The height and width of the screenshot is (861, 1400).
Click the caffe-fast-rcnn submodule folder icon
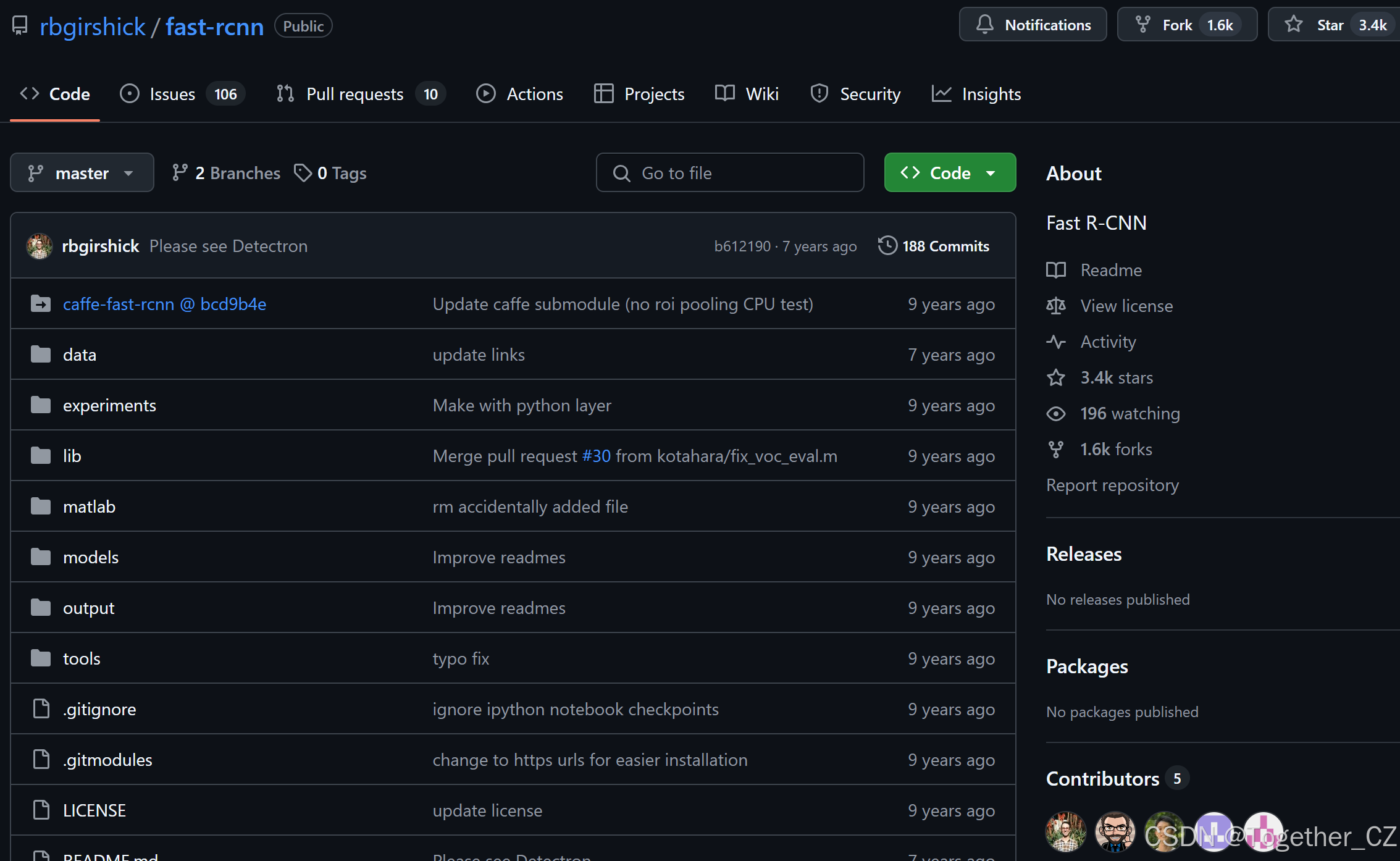point(41,304)
